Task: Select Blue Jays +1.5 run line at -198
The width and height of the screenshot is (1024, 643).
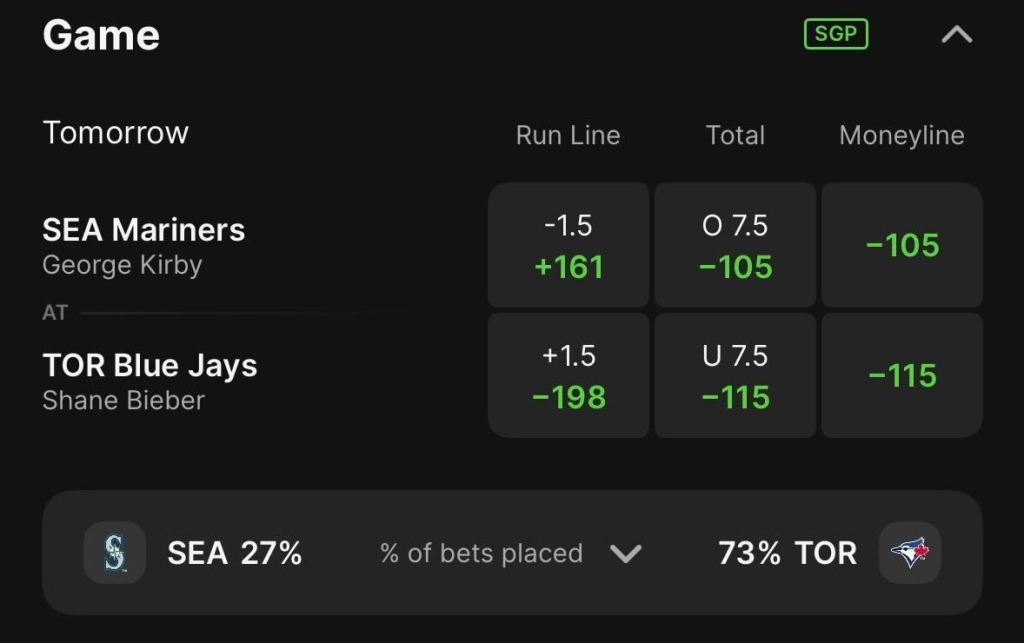Action: [568, 375]
